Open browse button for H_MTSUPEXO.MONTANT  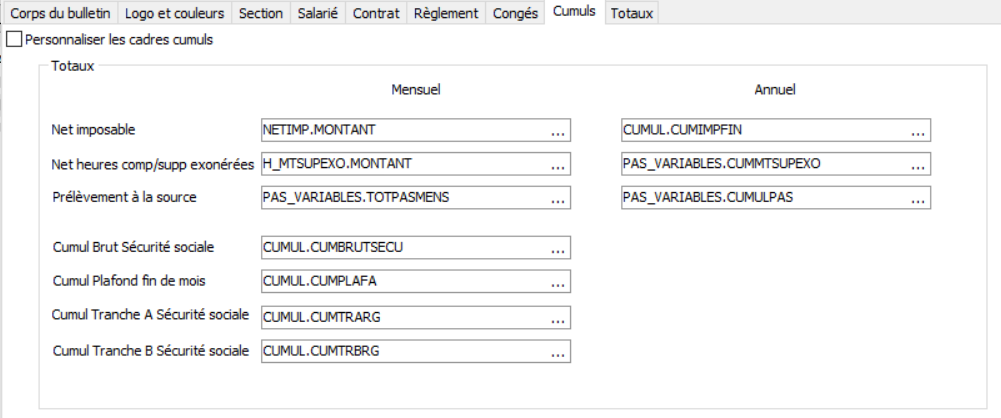click(558, 163)
